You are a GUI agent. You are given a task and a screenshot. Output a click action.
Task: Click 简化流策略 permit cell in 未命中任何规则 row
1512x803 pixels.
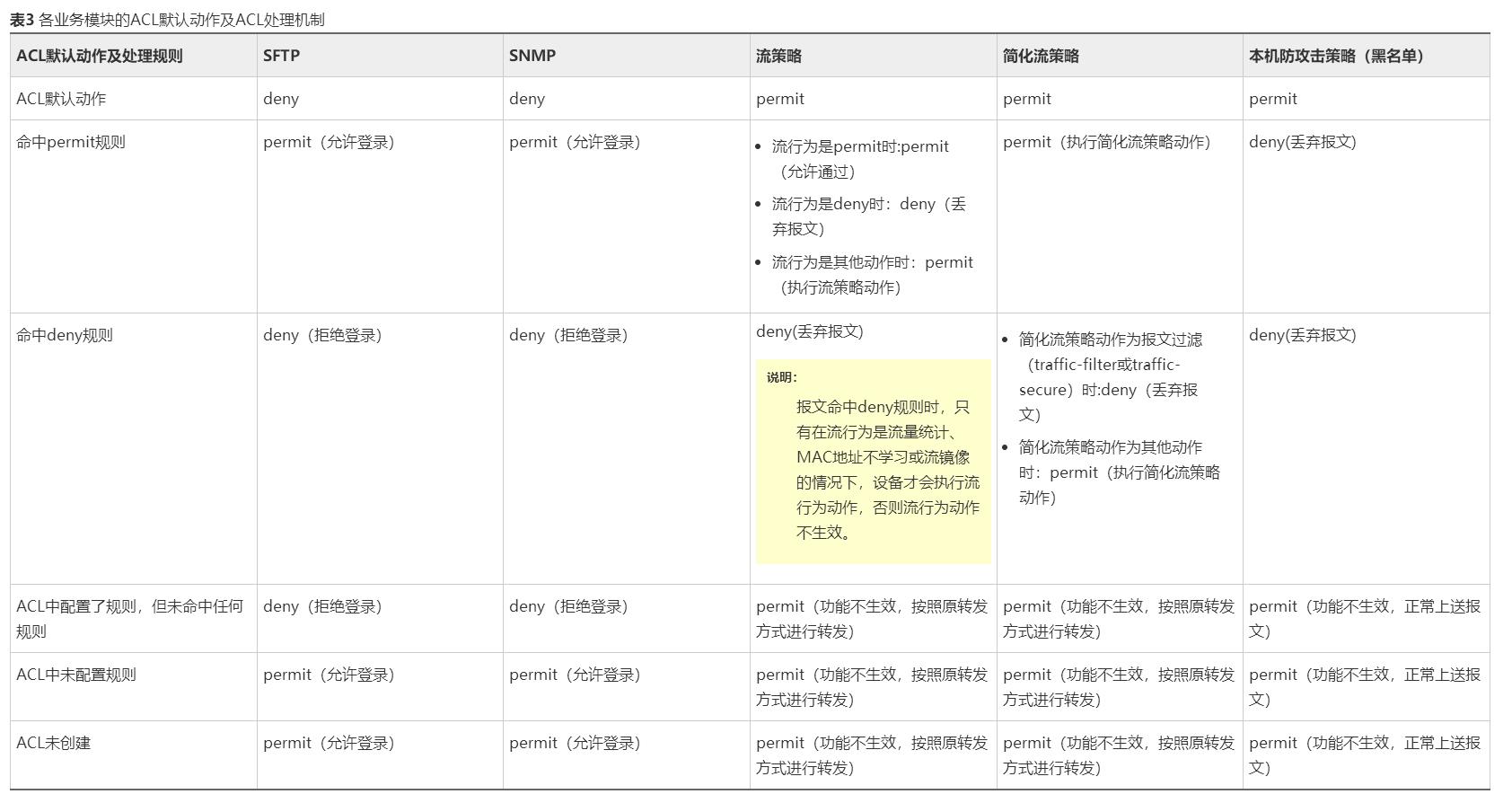(x=1119, y=619)
